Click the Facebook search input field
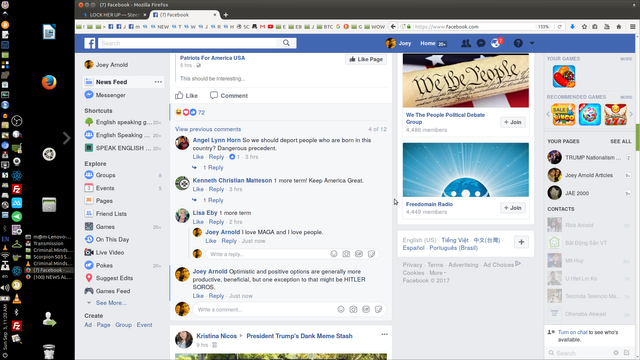Image resolution: width=640 pixels, height=360 pixels. pos(188,43)
